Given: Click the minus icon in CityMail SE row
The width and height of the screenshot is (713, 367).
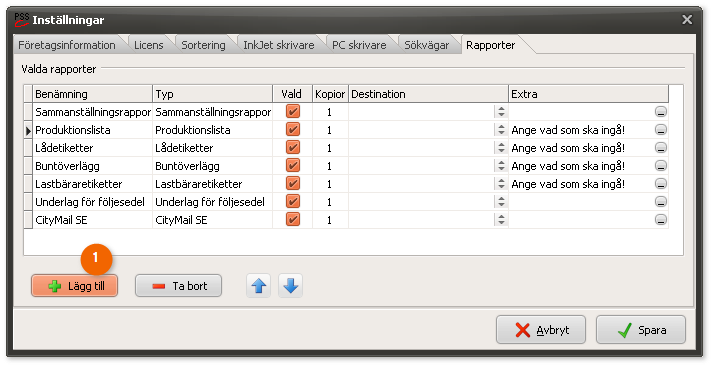Looking at the screenshot, I should coord(661,220).
